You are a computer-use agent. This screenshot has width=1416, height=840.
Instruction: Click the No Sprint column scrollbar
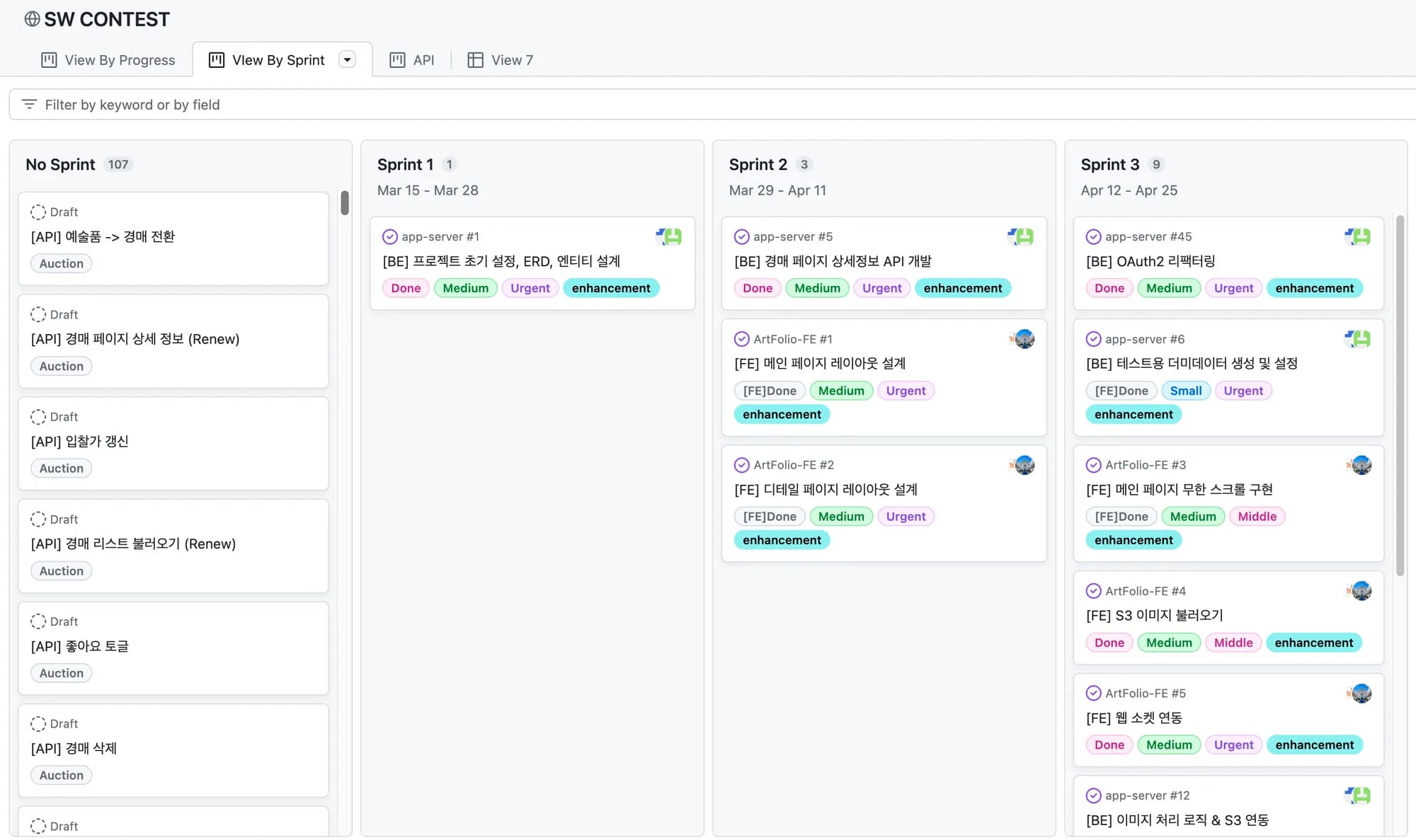tap(345, 202)
